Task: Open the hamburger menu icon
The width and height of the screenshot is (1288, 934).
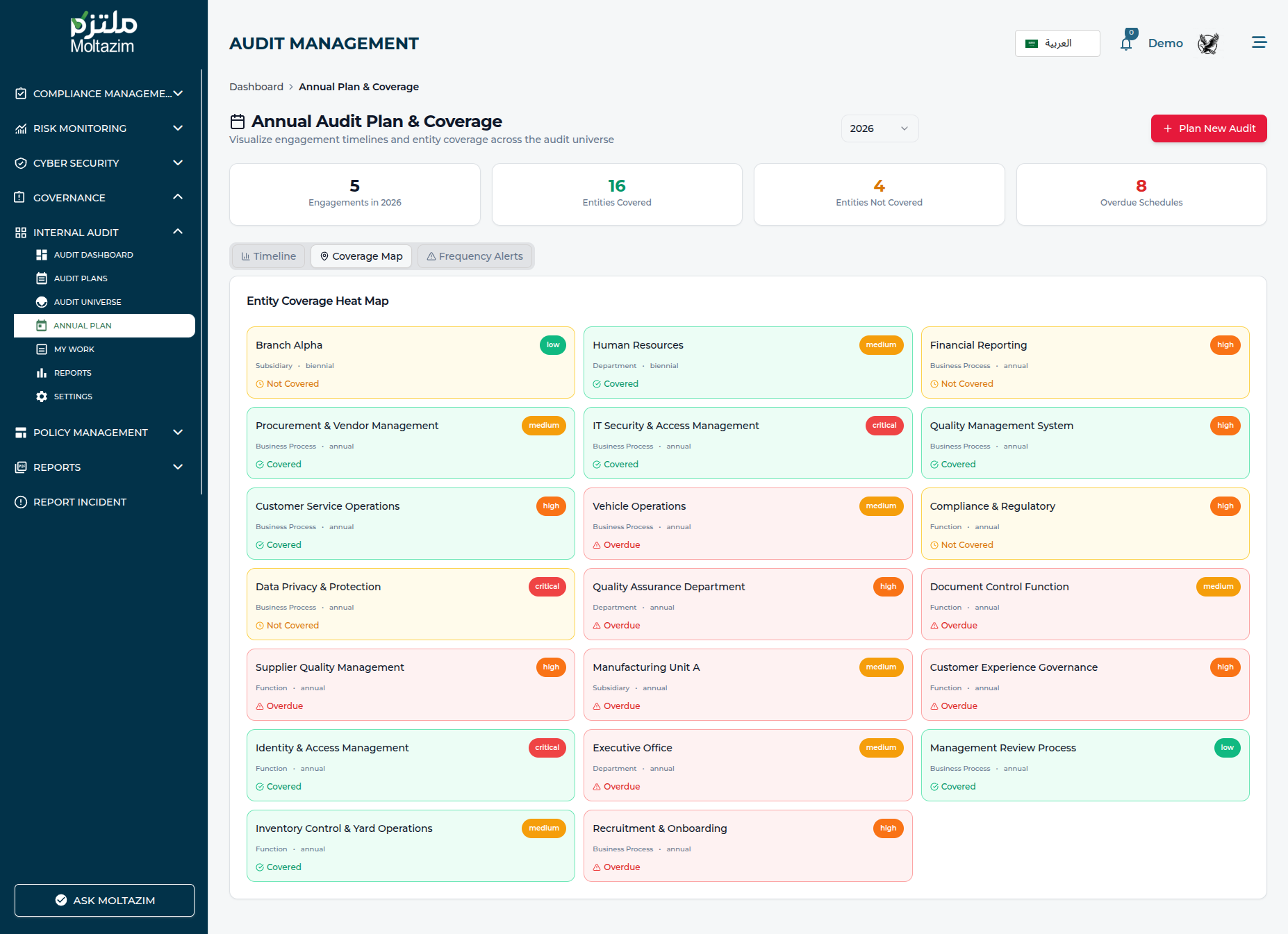Action: tap(1259, 43)
